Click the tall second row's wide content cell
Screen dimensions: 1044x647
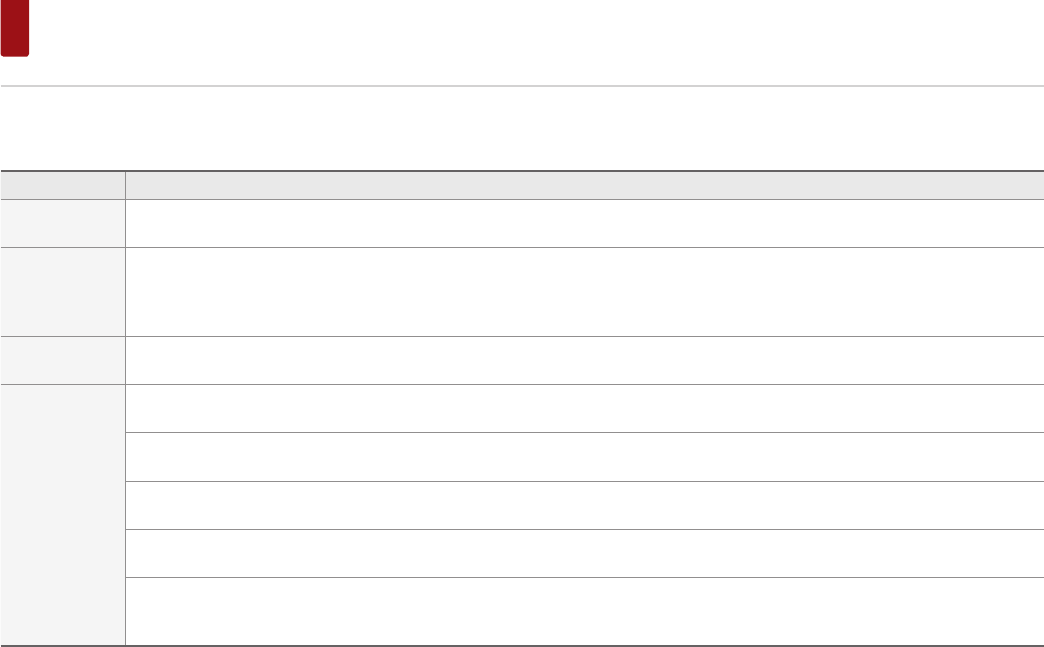[584, 291]
